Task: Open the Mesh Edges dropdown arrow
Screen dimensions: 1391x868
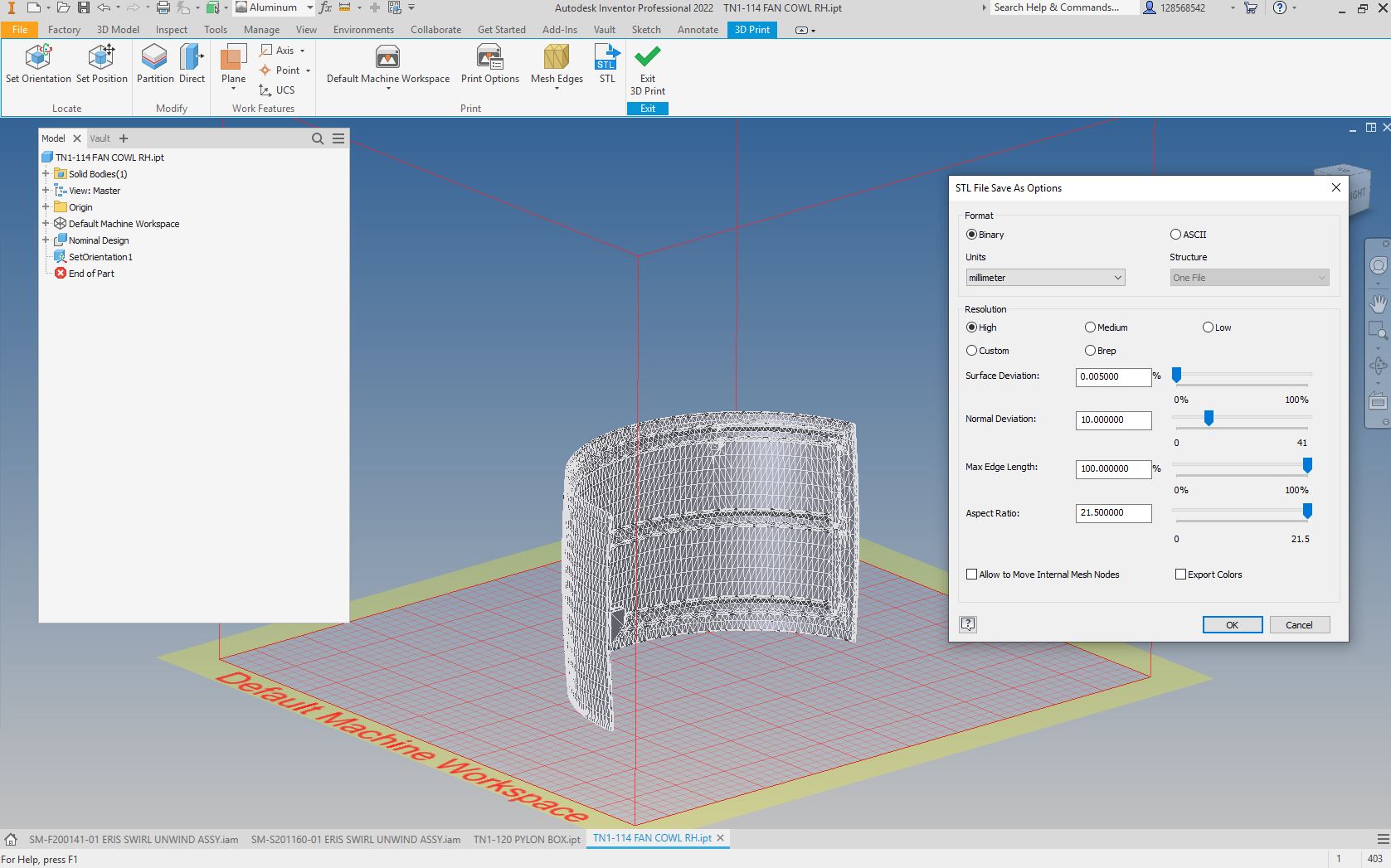Action: pos(557,89)
